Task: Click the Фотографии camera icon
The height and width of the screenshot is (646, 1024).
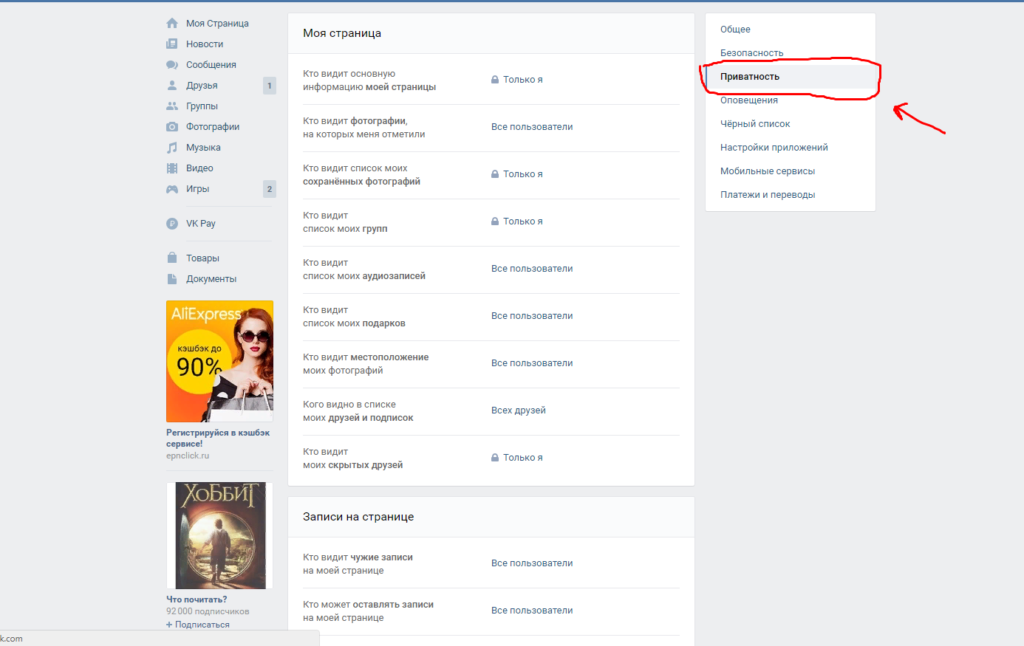Action: tap(172, 127)
